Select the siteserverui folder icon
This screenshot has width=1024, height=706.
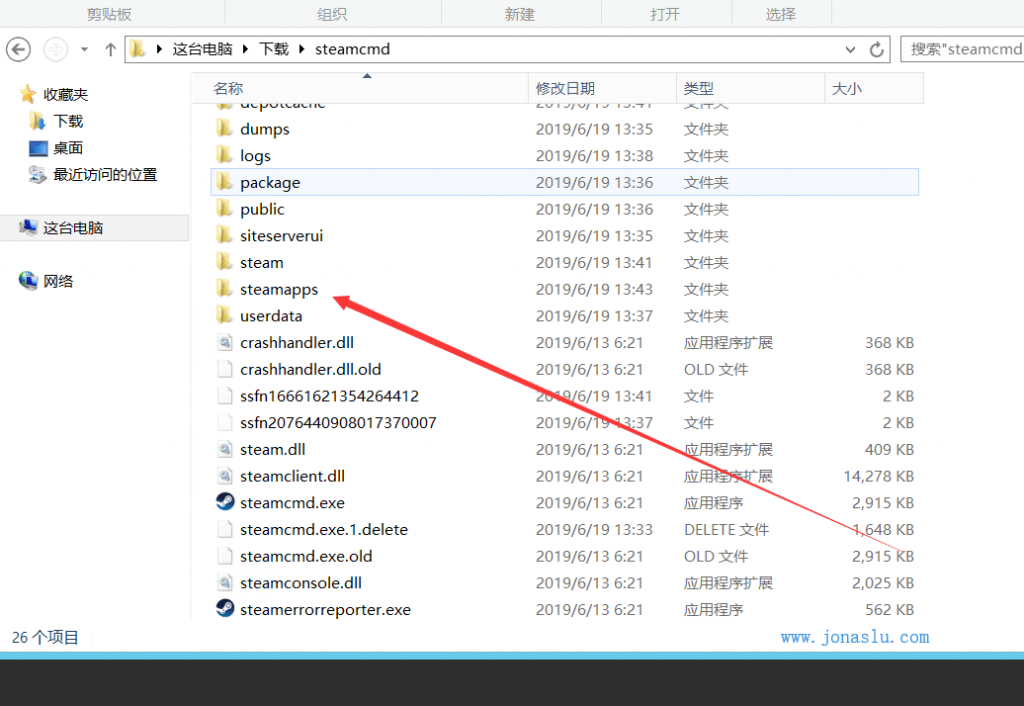tap(224, 235)
